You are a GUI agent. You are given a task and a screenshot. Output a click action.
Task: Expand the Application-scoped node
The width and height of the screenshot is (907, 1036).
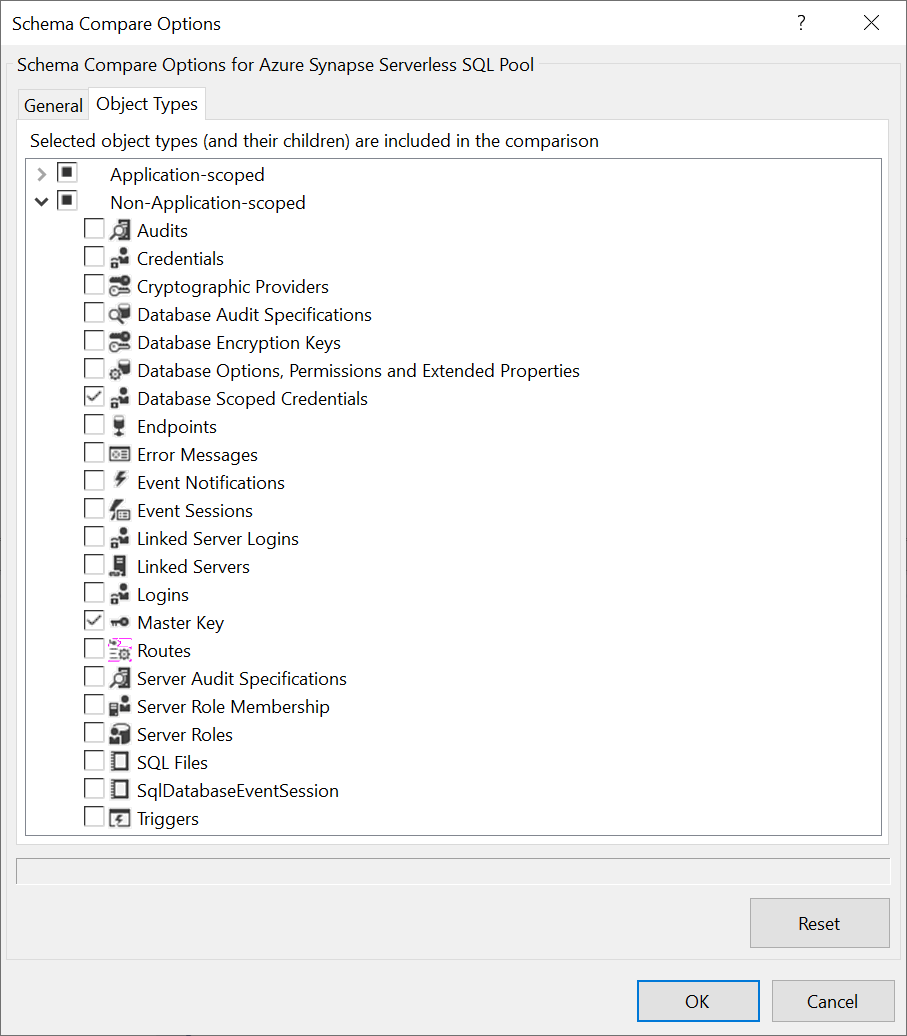tap(42, 174)
